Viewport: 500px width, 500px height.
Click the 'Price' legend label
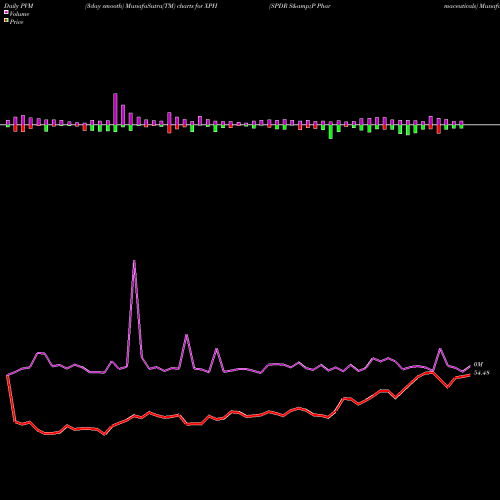pos(17,22)
